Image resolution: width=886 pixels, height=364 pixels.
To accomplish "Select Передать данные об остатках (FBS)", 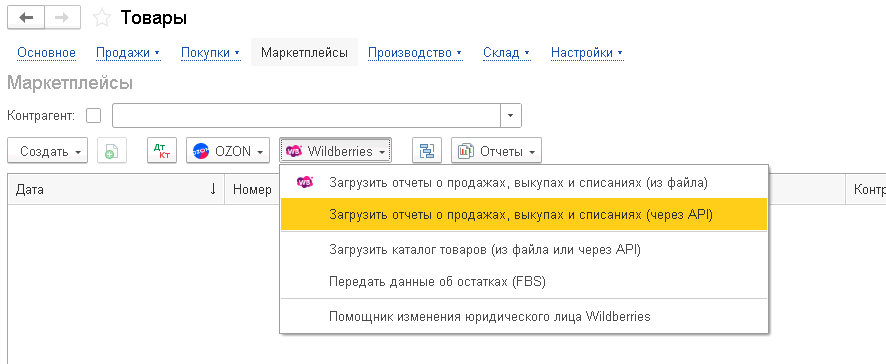I will [x=524, y=281].
